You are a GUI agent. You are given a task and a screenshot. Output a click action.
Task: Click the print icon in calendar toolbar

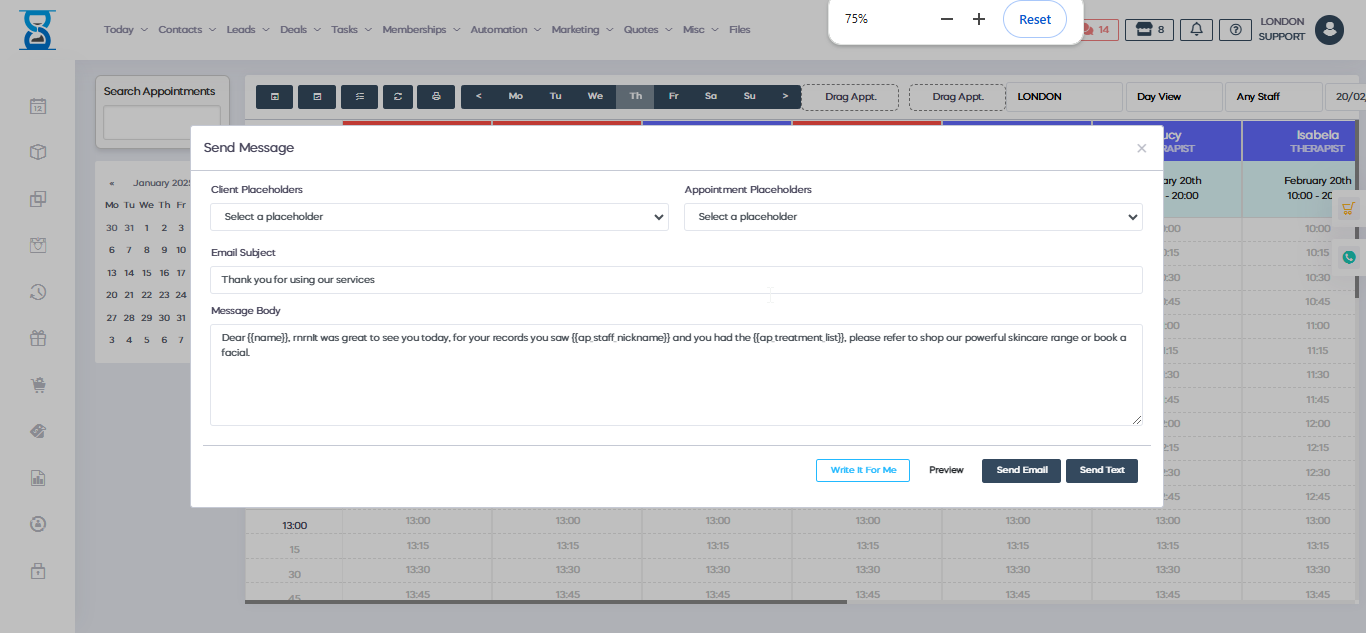point(435,96)
